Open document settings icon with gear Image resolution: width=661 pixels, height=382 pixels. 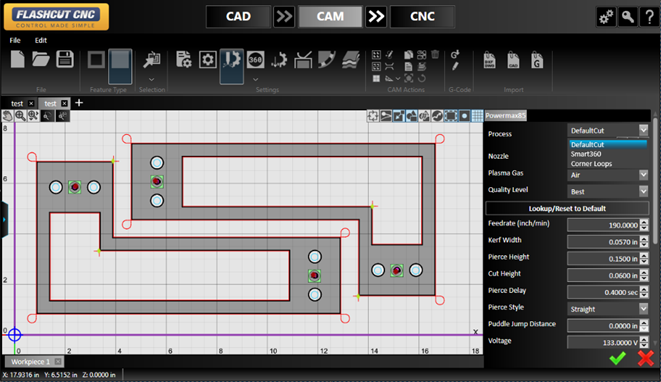pos(184,59)
